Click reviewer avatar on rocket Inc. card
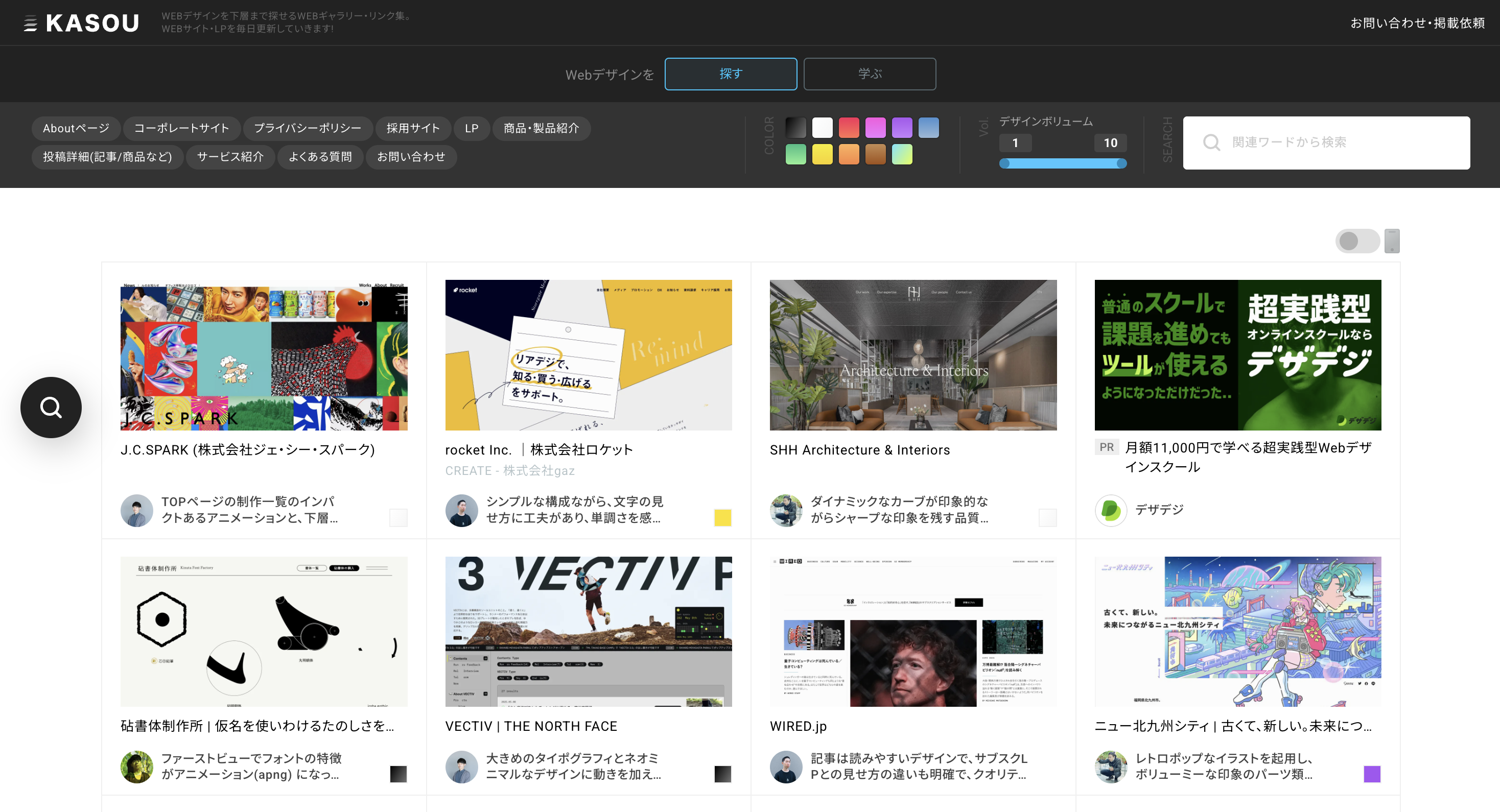Viewport: 1500px width, 812px height. coord(462,511)
